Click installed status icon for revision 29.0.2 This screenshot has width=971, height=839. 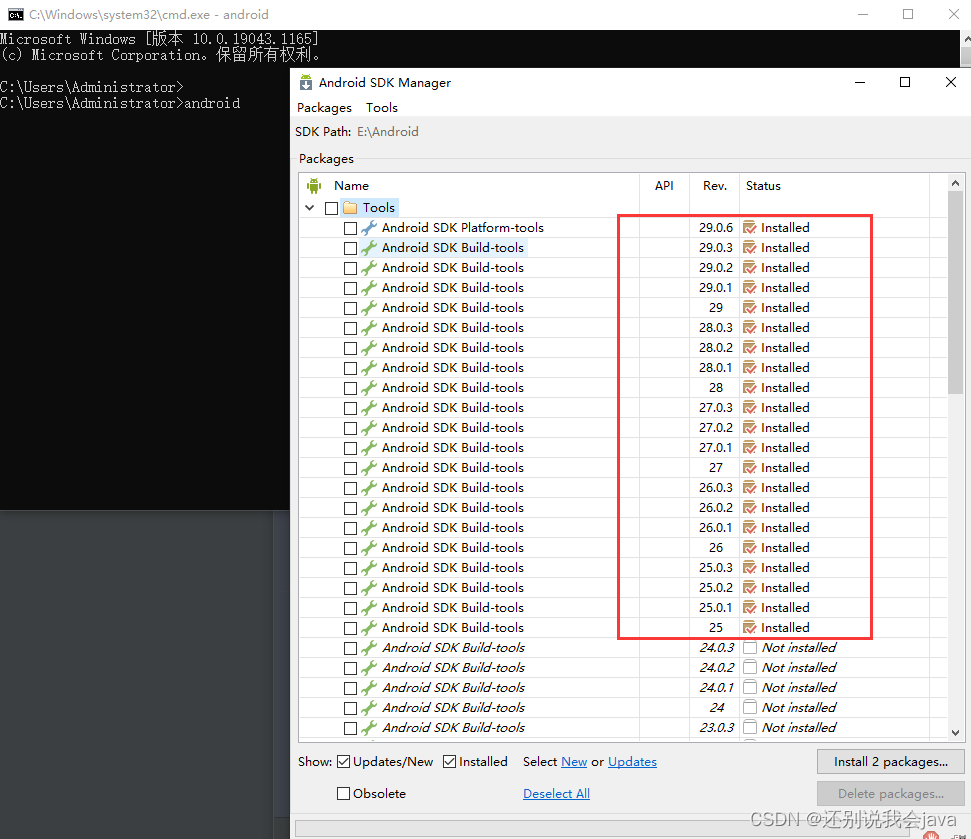[x=750, y=267]
